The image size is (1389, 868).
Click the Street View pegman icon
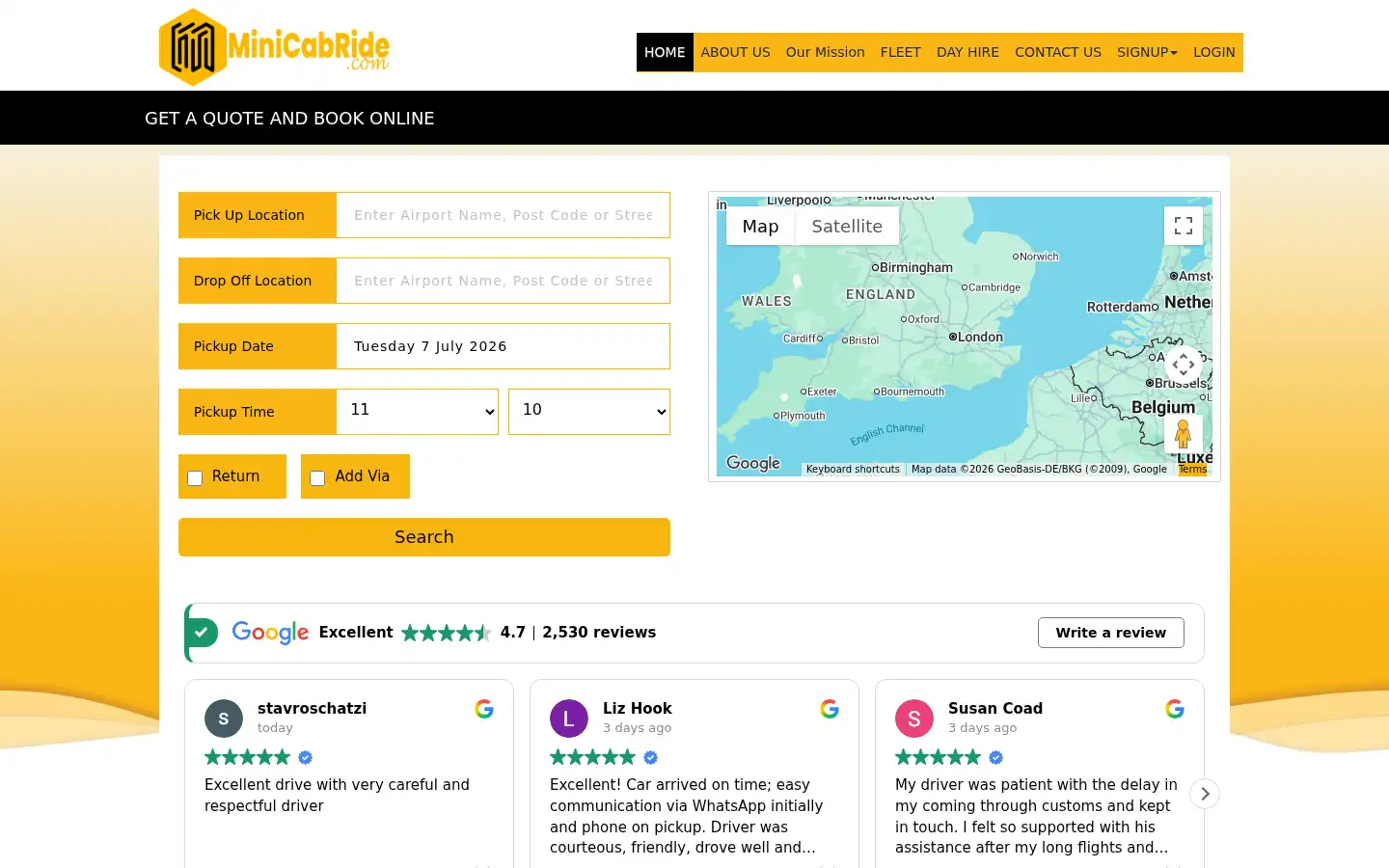tap(1184, 434)
